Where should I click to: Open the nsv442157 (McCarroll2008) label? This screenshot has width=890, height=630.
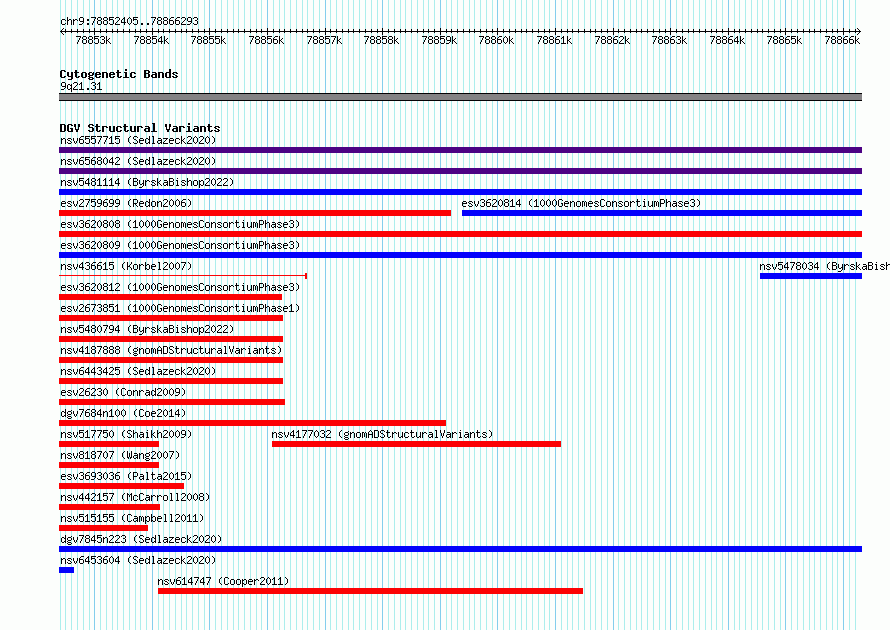(135, 497)
